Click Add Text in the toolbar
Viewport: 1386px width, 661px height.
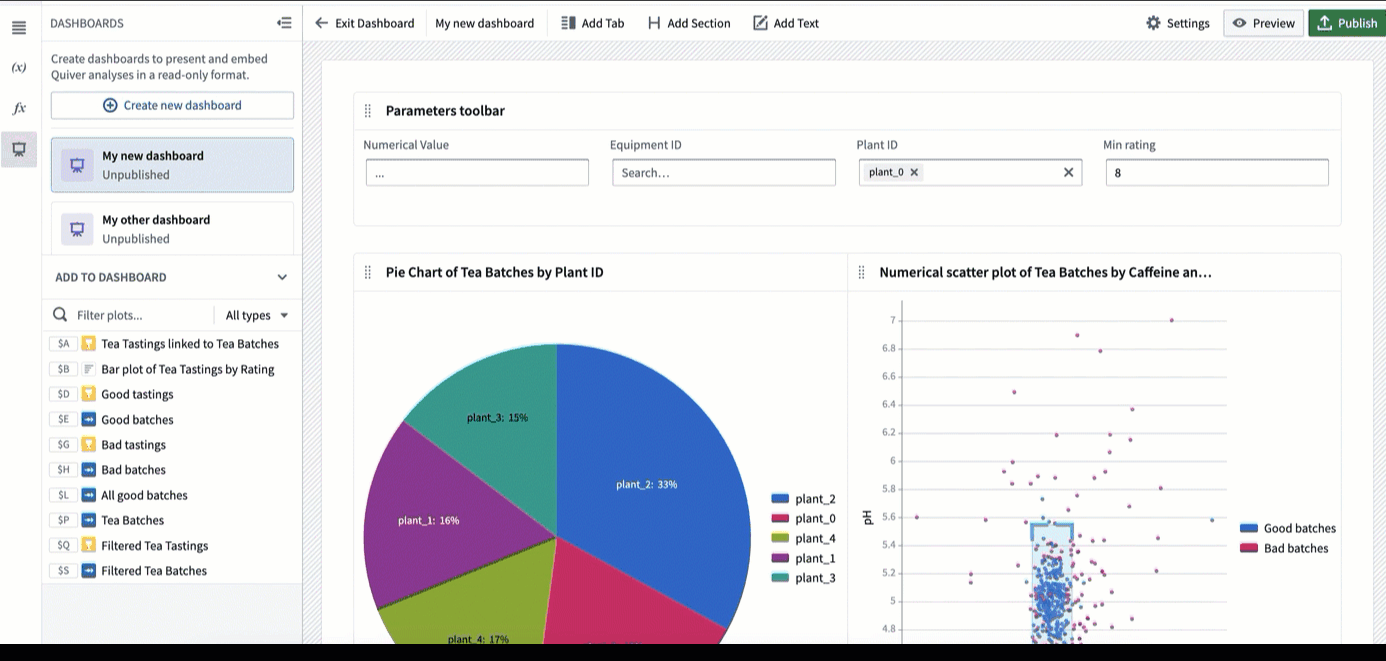coord(786,23)
